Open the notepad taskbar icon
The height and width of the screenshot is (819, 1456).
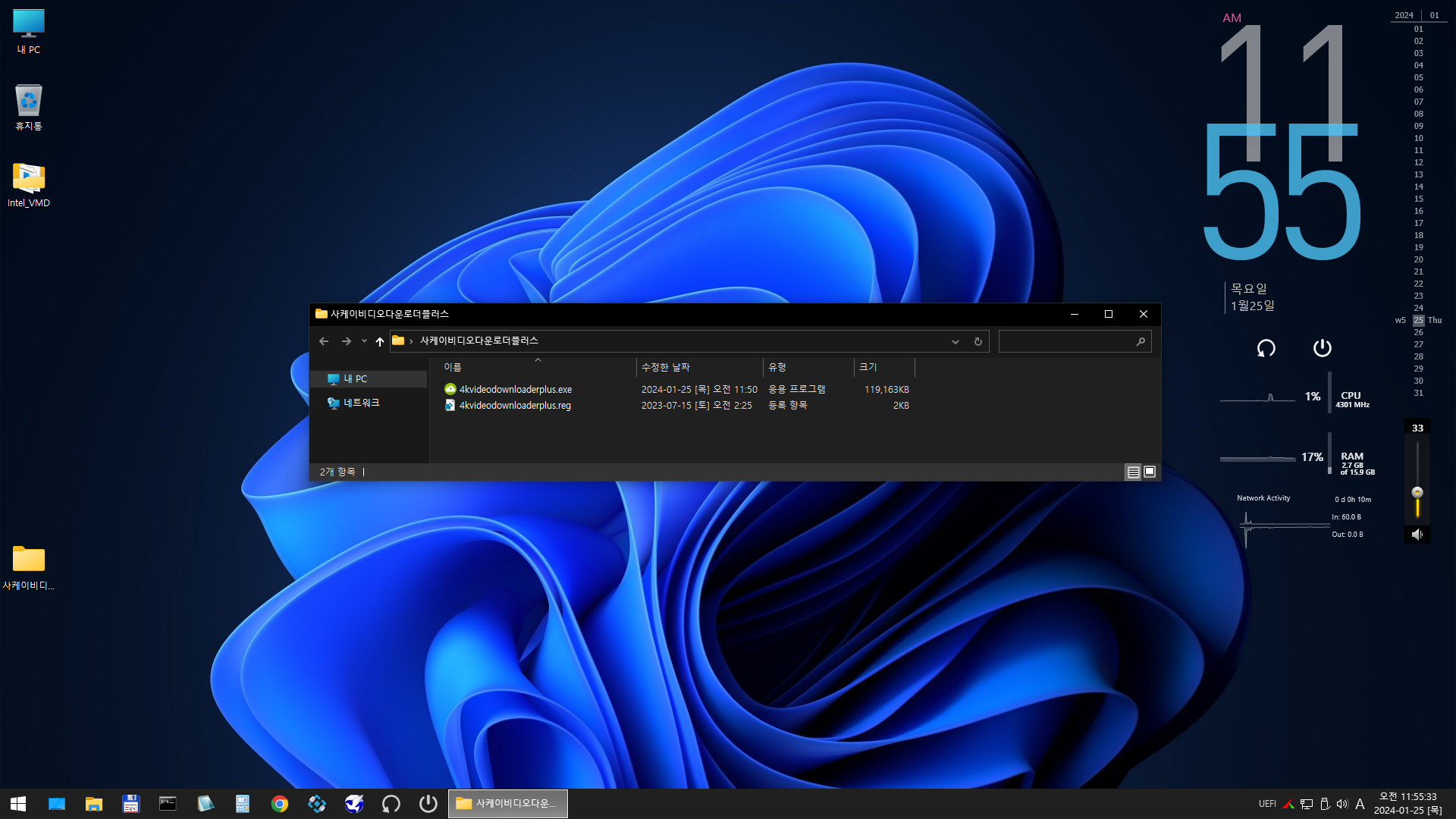click(x=205, y=804)
